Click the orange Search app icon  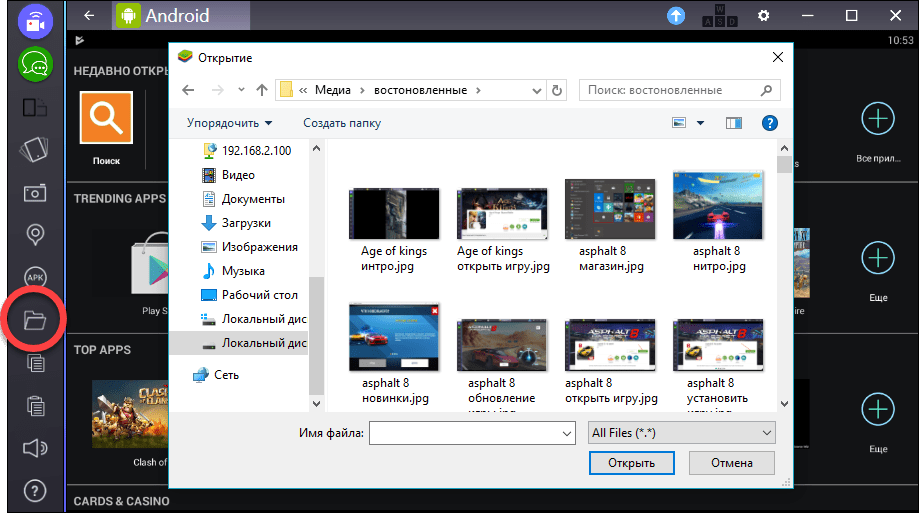coord(106,117)
